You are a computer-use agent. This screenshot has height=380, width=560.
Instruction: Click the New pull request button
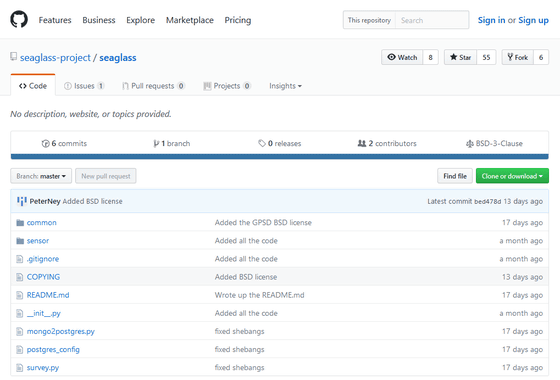click(106, 176)
